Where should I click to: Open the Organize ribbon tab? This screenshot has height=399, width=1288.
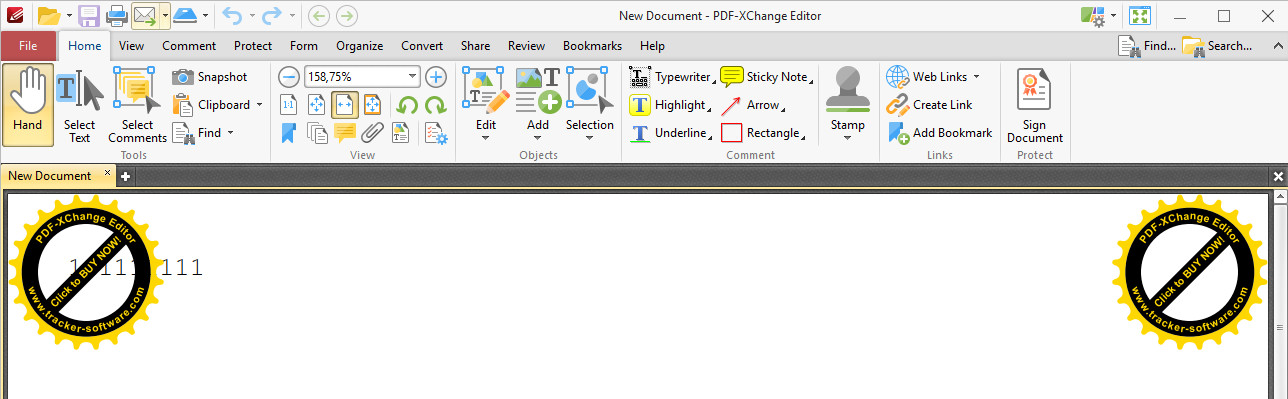click(359, 46)
